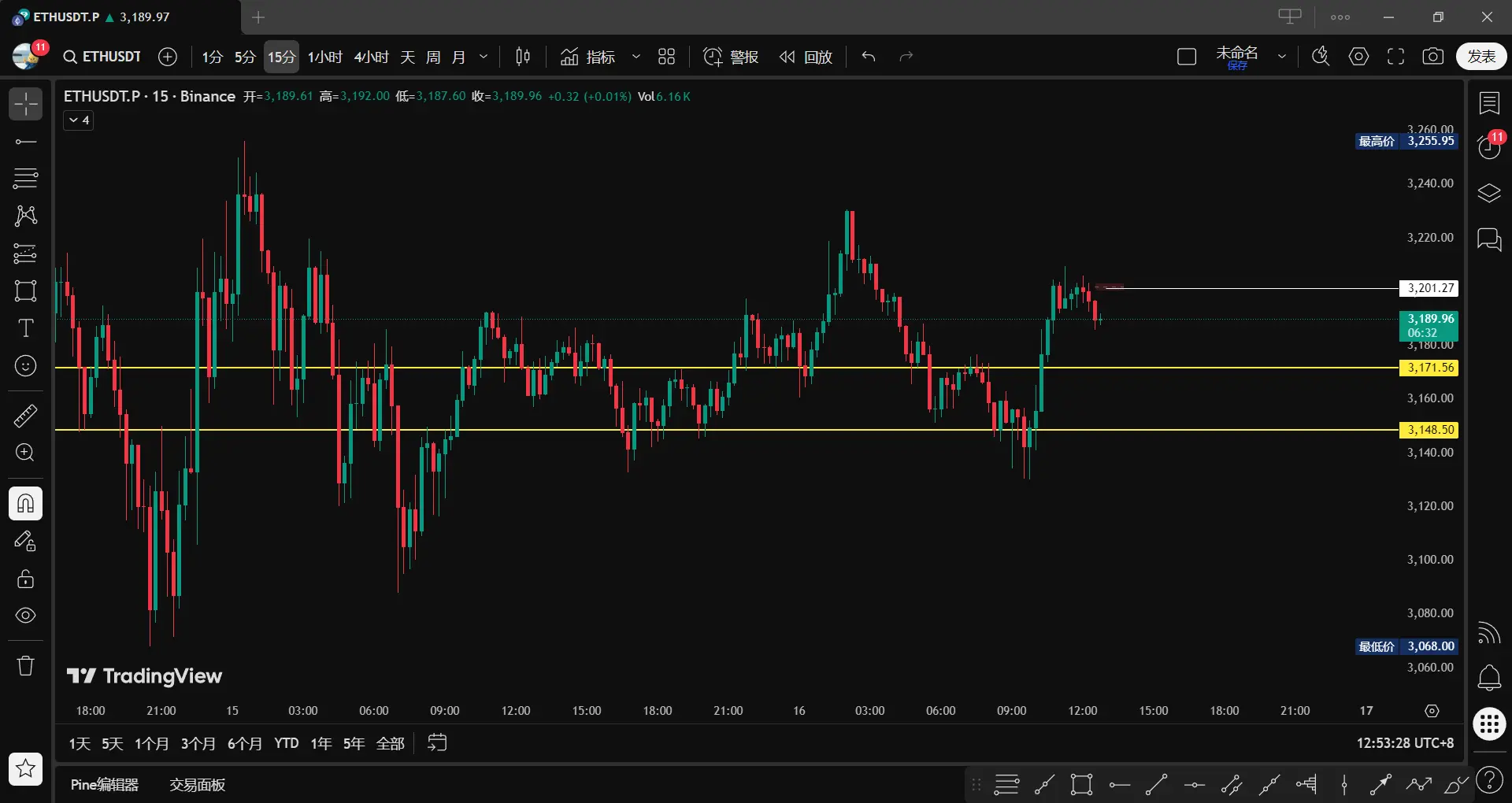Create a 警报 alert
Viewport: 1512px width, 803px height.
tap(731, 57)
